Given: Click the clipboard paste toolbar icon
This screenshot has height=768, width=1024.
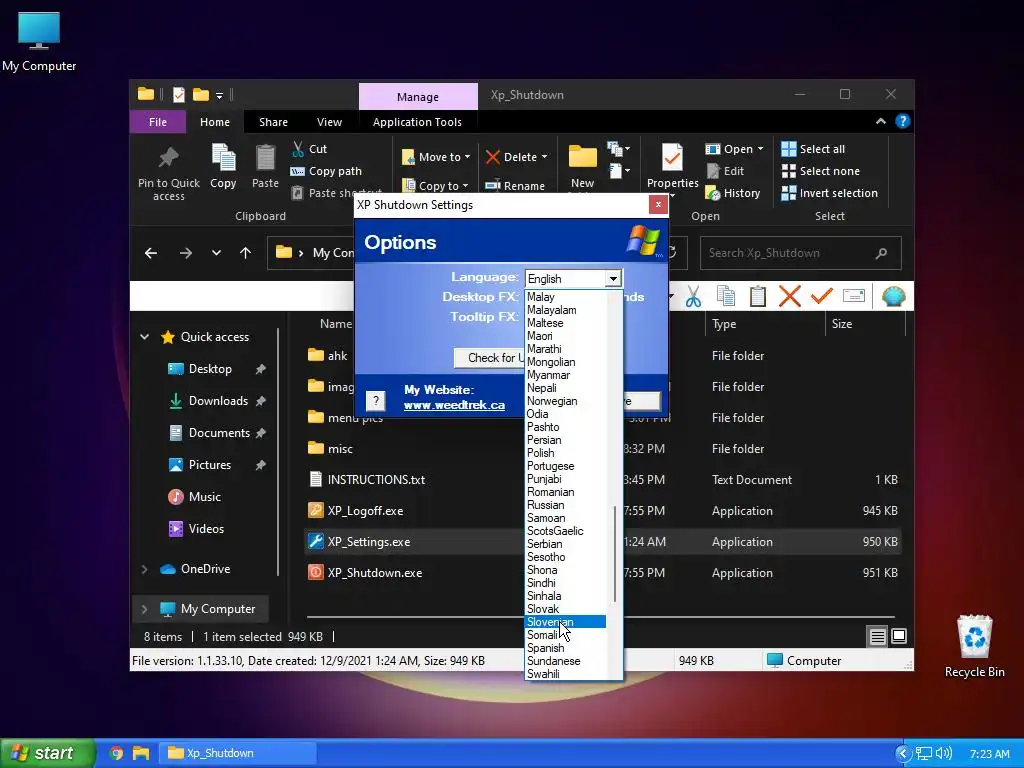Looking at the screenshot, I should (758, 296).
